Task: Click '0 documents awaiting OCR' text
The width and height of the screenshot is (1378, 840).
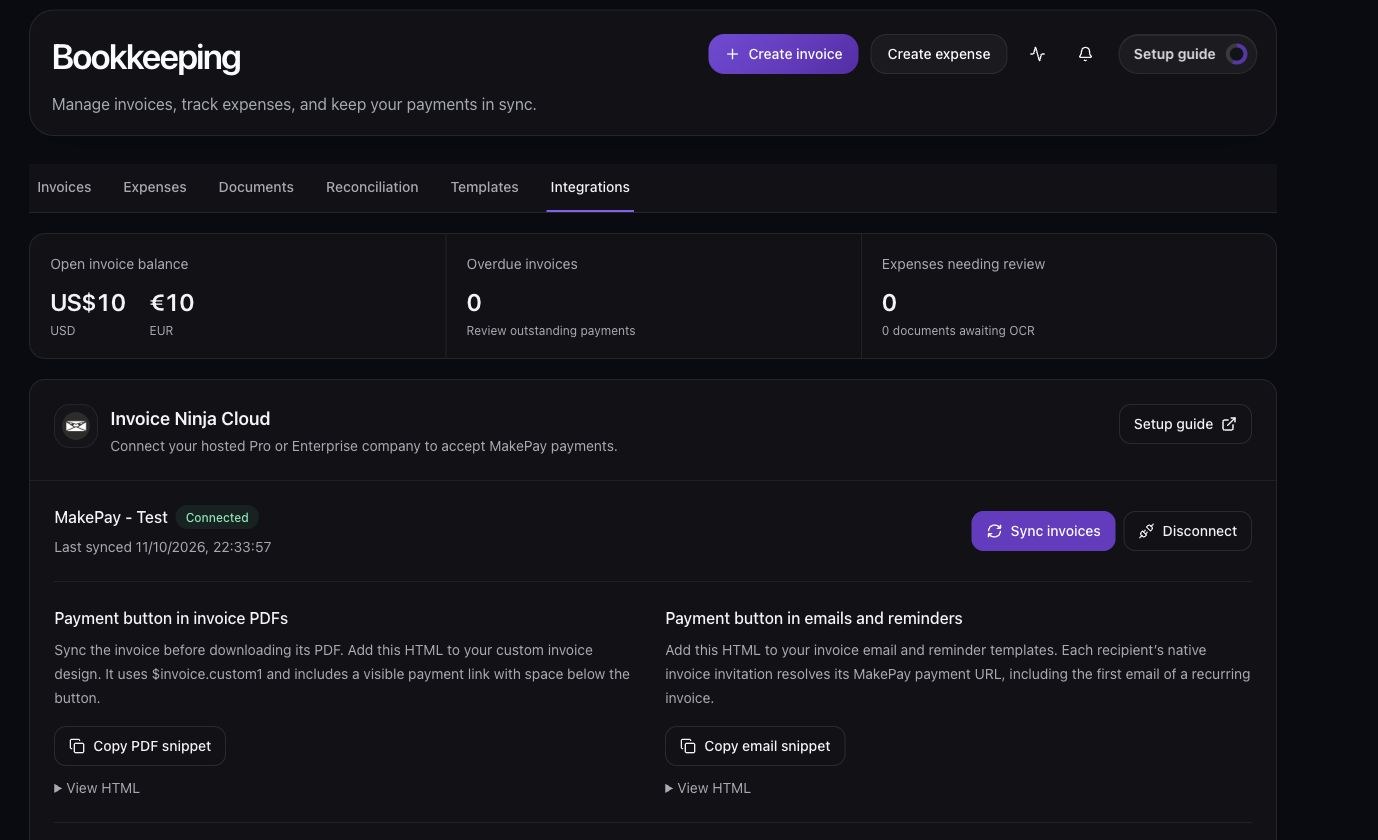Action: point(958,331)
